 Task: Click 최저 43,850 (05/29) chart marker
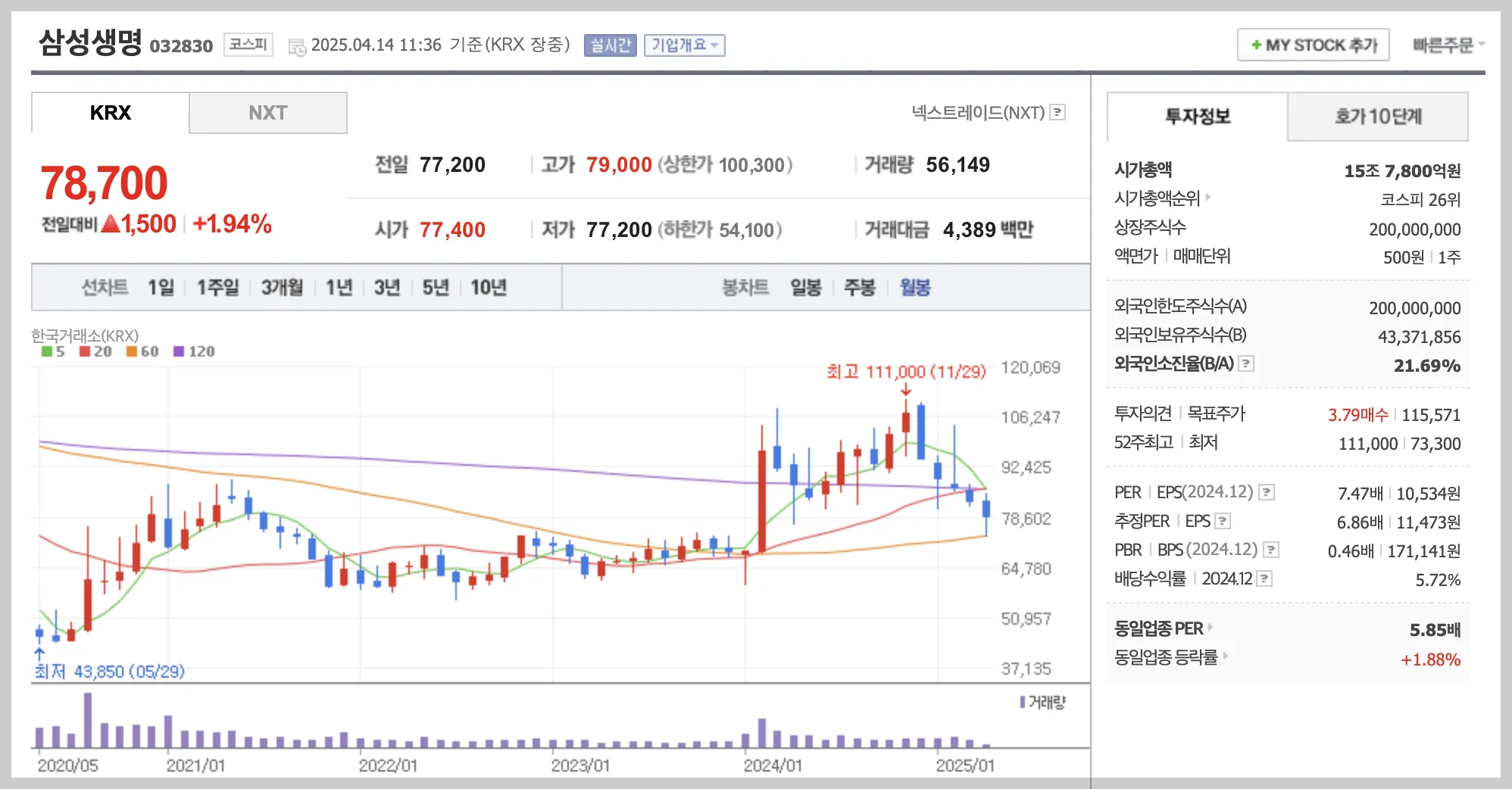109,672
